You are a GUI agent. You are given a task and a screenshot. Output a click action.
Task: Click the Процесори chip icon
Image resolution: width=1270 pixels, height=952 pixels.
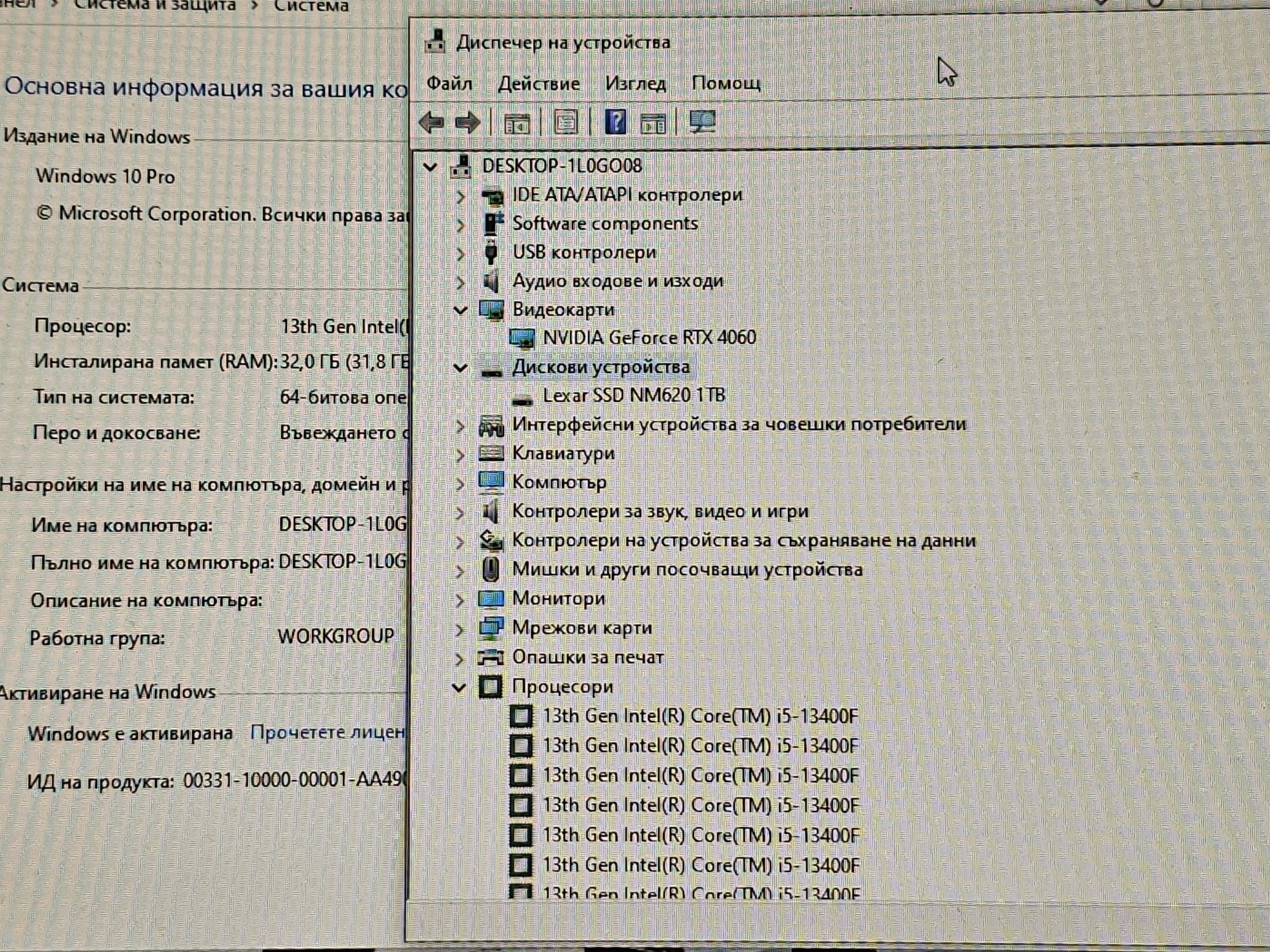click(x=490, y=687)
